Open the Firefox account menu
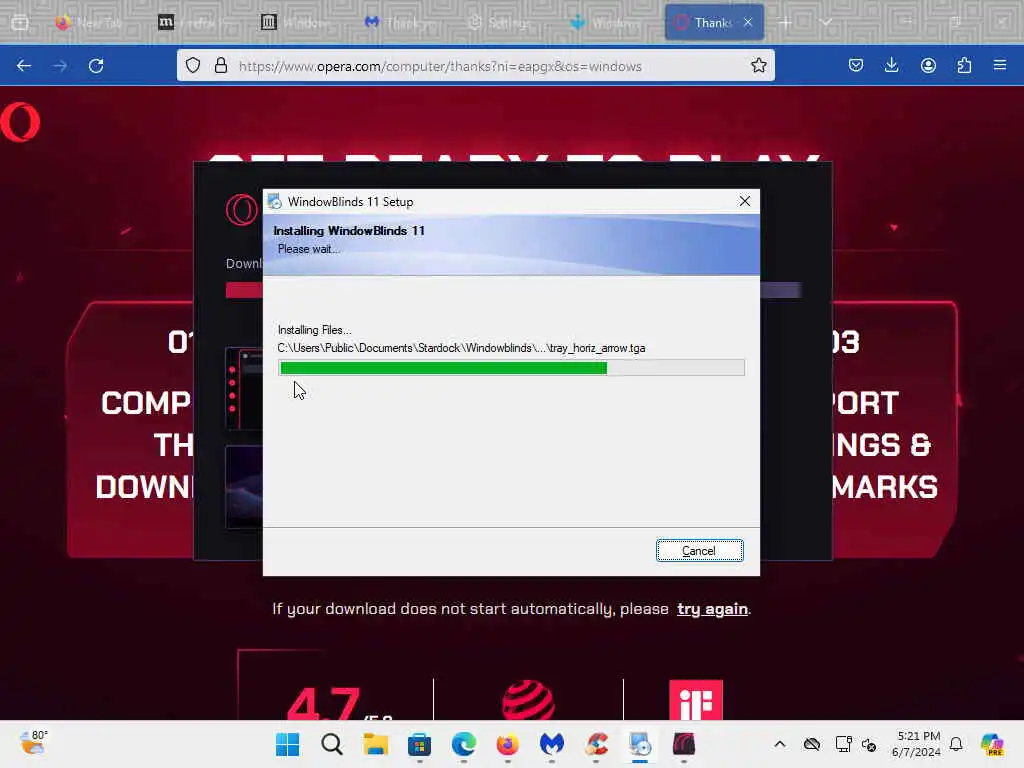 click(928, 65)
